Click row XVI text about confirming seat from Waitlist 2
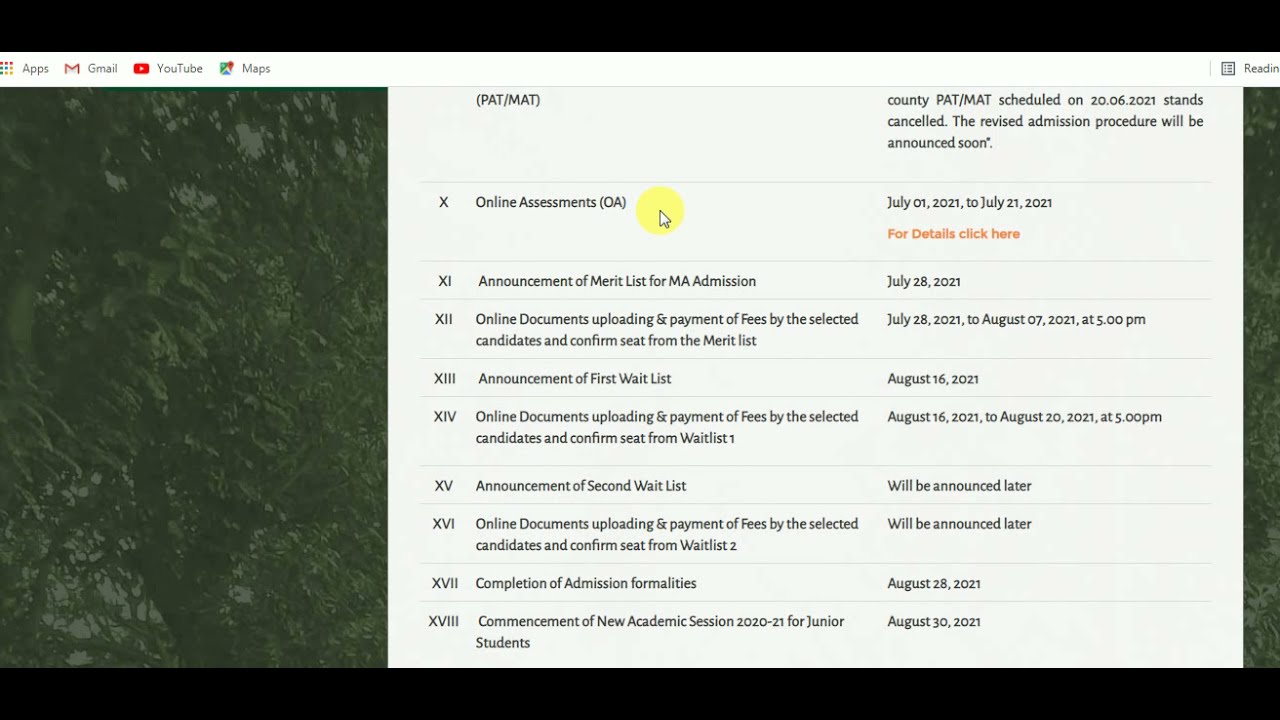 (x=667, y=534)
